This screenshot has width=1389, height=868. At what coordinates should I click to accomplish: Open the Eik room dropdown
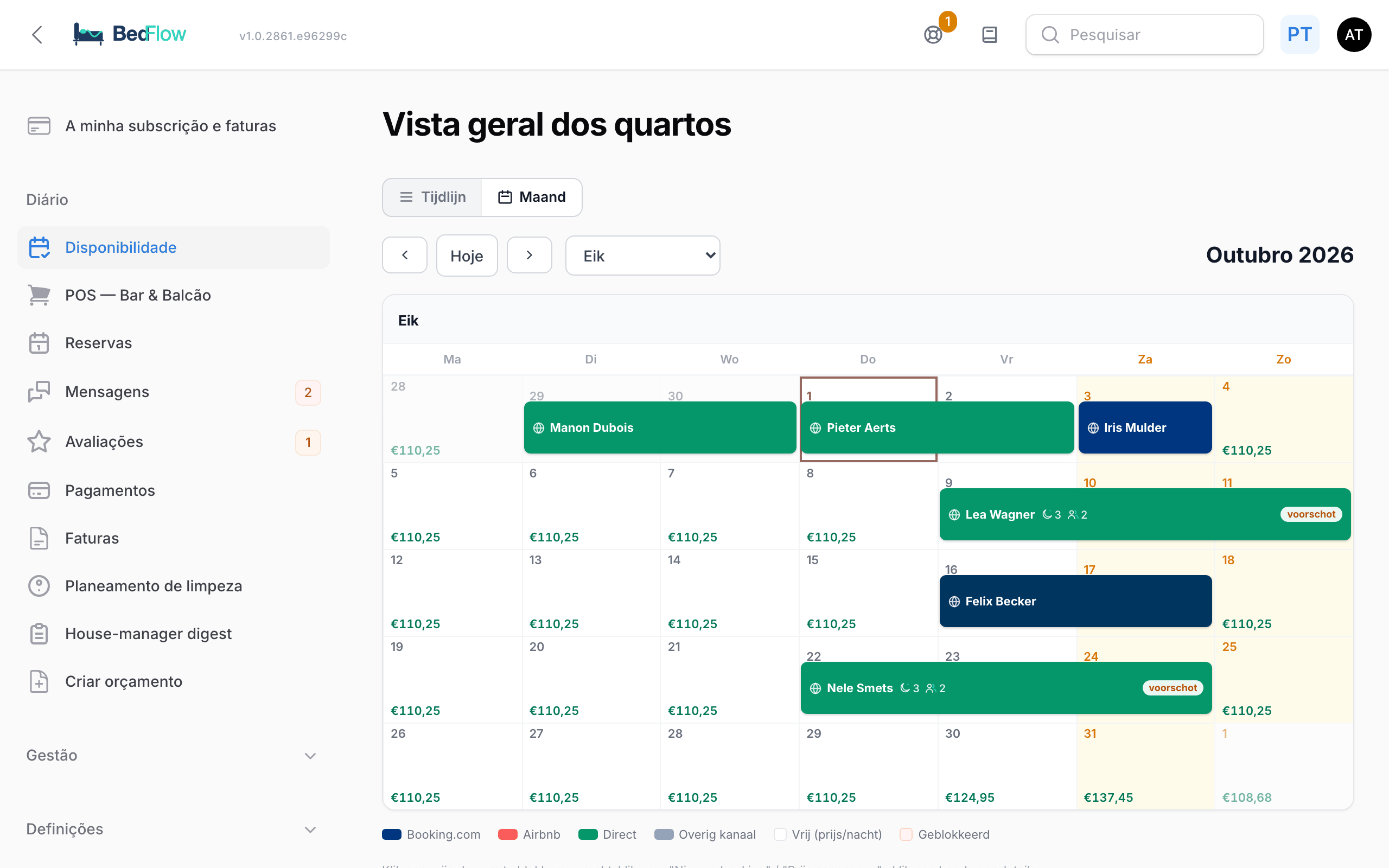coord(643,256)
